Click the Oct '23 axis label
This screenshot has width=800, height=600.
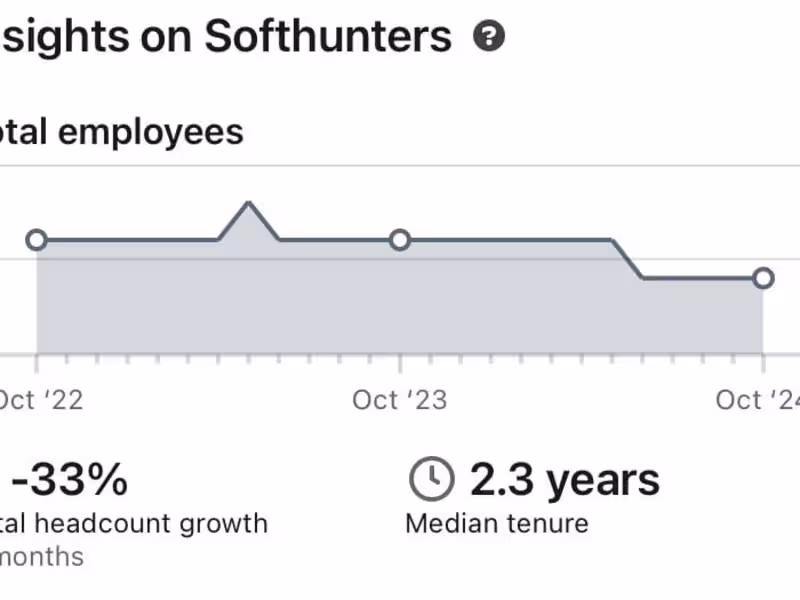tap(399, 401)
